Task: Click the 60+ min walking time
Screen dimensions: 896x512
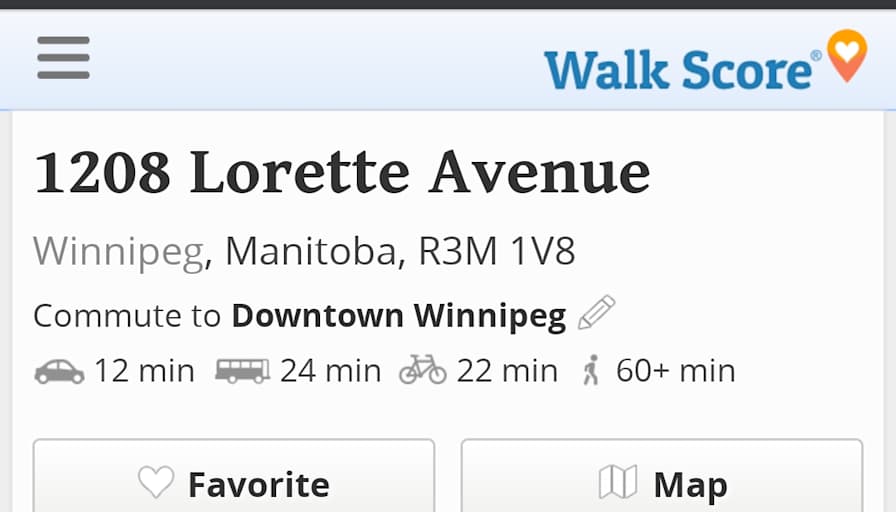Action: coord(675,371)
